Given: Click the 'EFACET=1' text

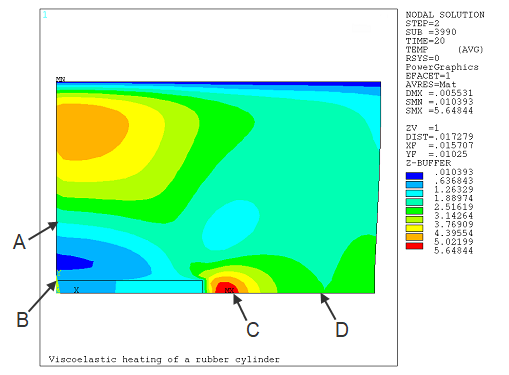Looking at the screenshot, I should 428,76.
